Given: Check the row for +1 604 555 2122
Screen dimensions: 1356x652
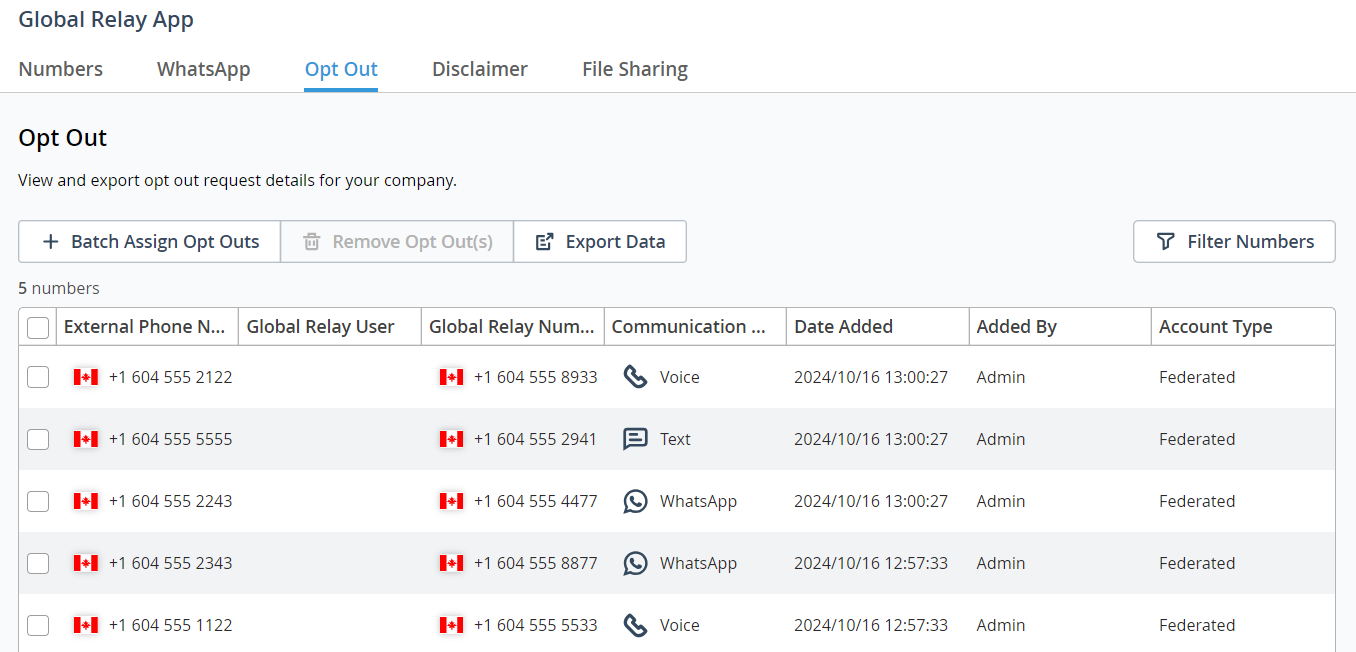Looking at the screenshot, I should pos(38,377).
